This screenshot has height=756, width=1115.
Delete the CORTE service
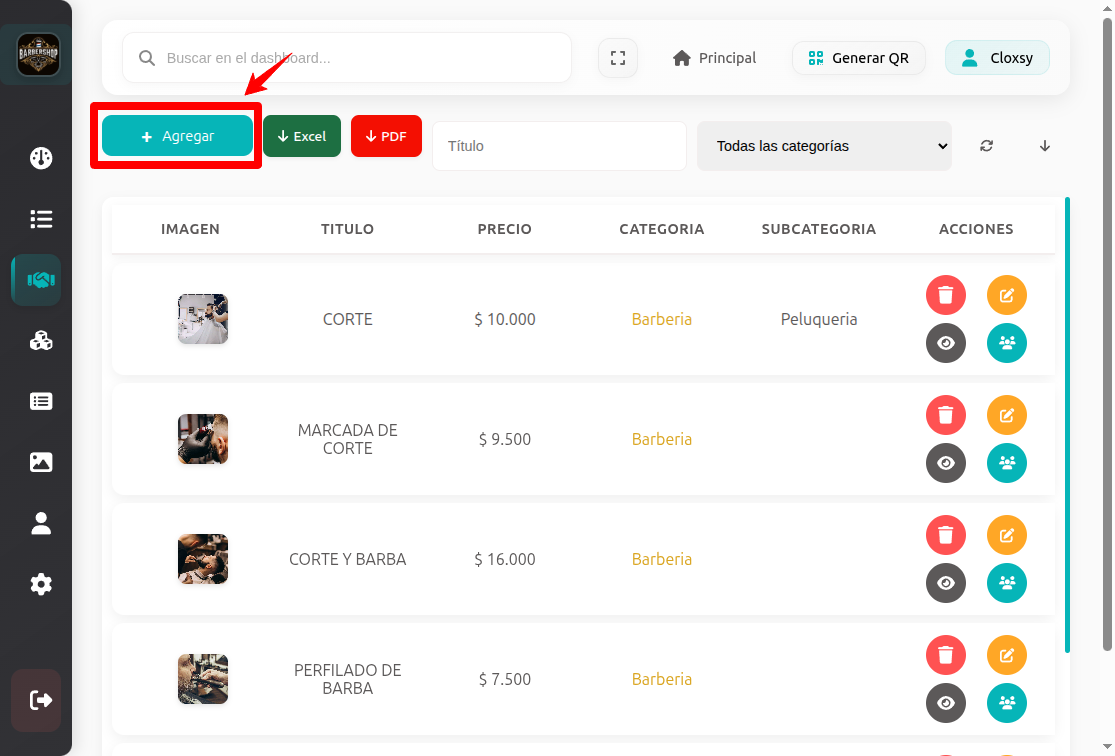(x=946, y=295)
